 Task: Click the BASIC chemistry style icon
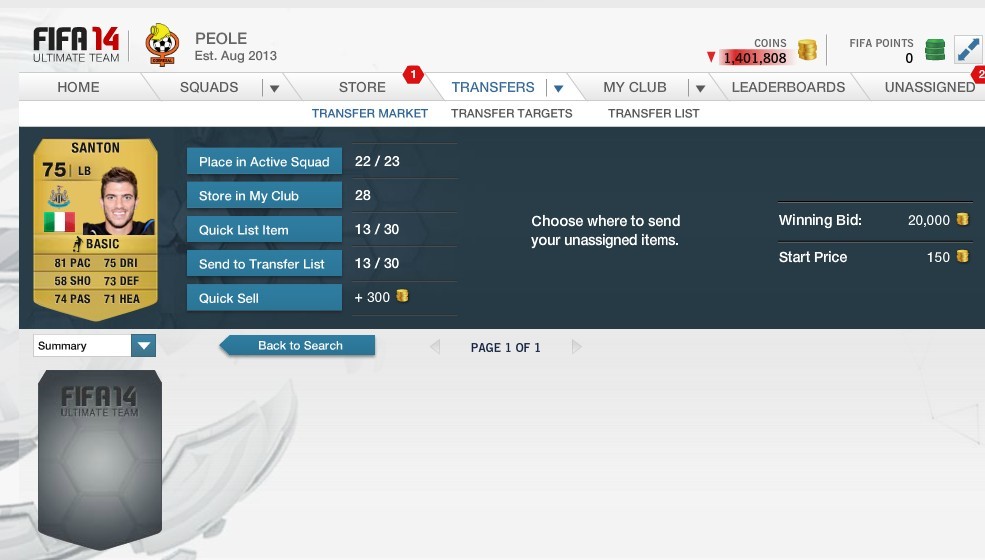[x=78, y=244]
